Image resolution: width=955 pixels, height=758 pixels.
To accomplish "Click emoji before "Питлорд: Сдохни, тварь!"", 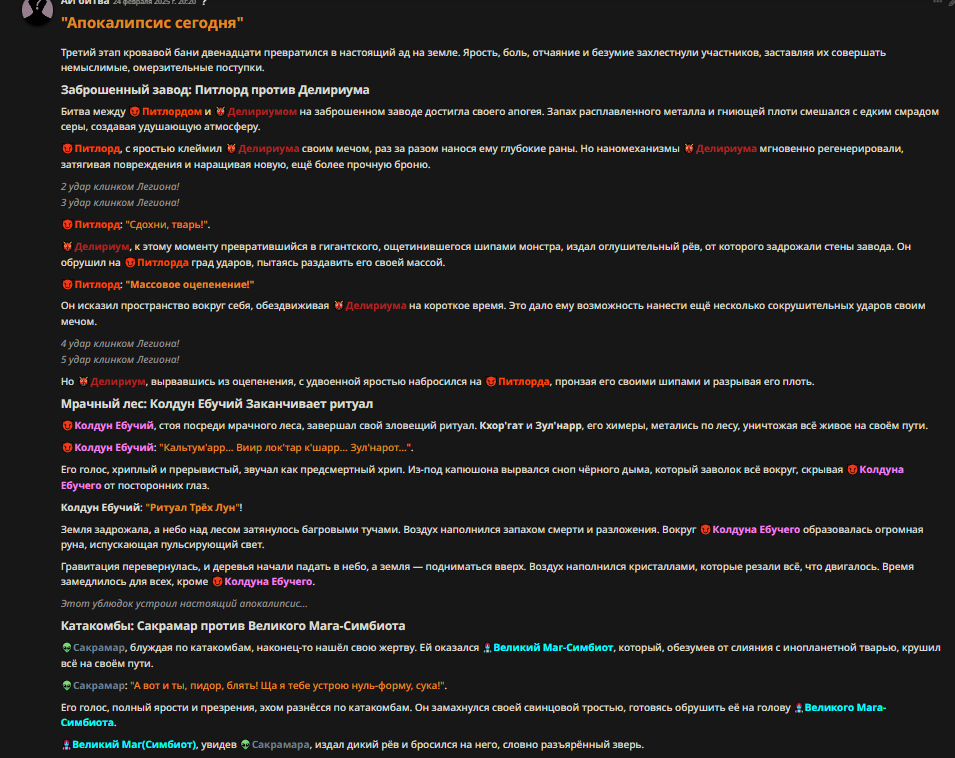I will 68,225.
